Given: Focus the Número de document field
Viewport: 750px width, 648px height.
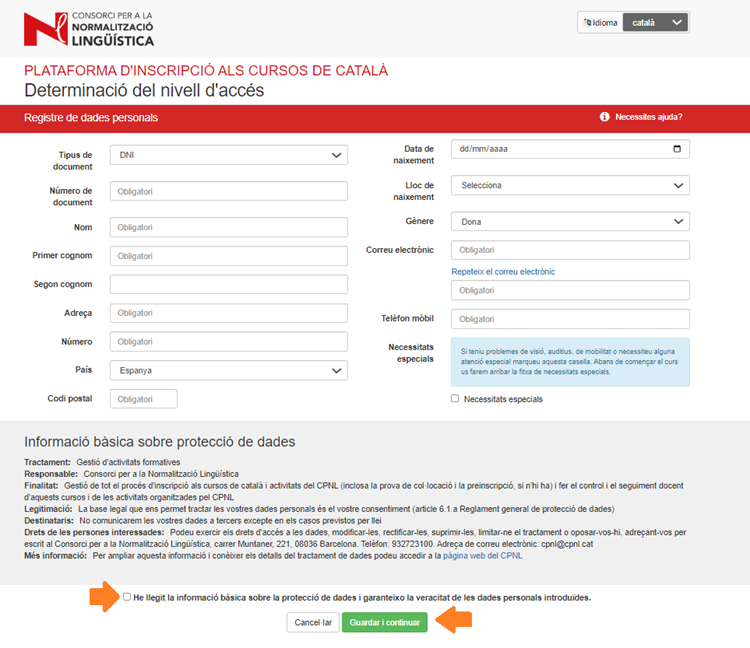Looking at the screenshot, I should coord(228,191).
